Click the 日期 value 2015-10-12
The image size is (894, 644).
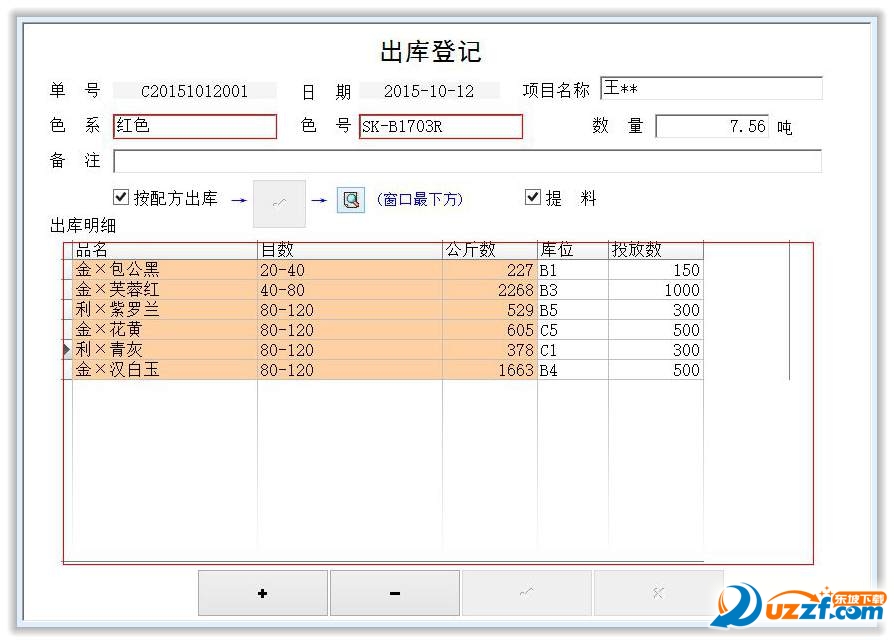(x=429, y=91)
